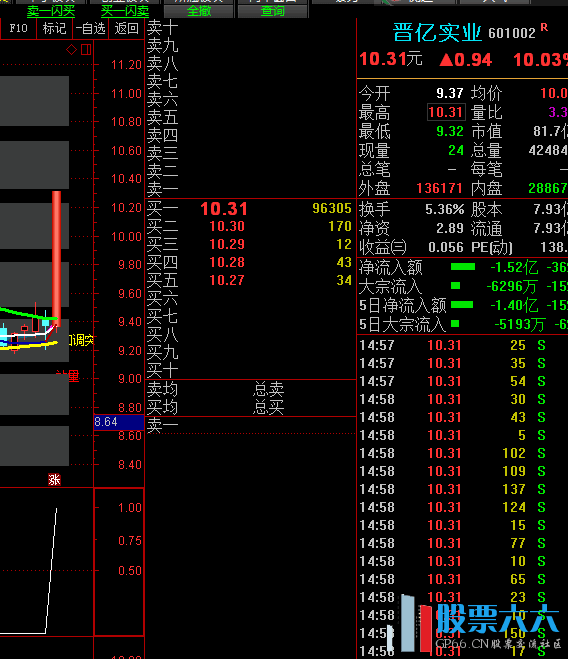Click the red diamond chart icon
This screenshot has height=659, width=568.
point(71,50)
